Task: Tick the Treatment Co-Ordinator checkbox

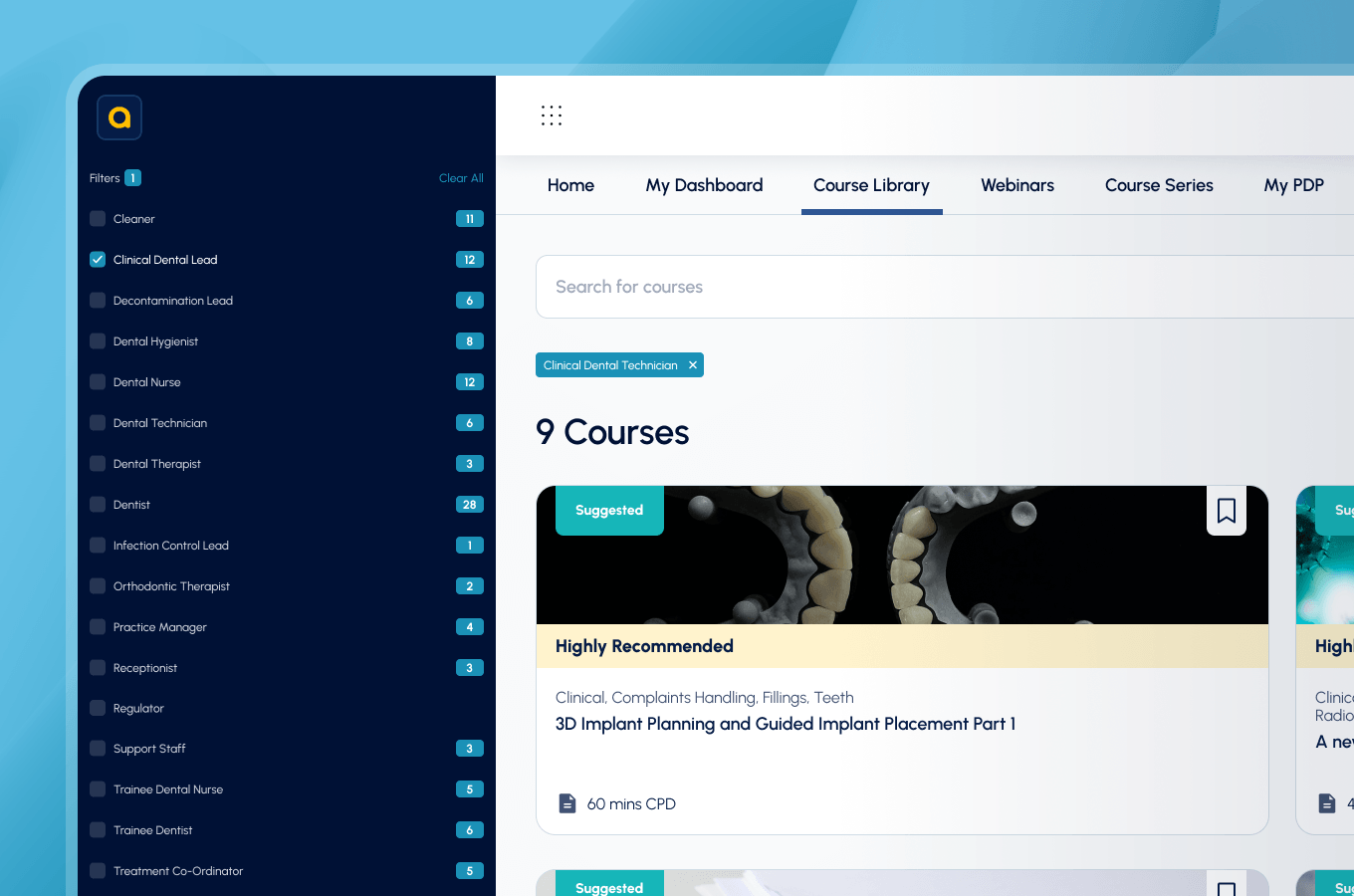Action: pos(98,871)
